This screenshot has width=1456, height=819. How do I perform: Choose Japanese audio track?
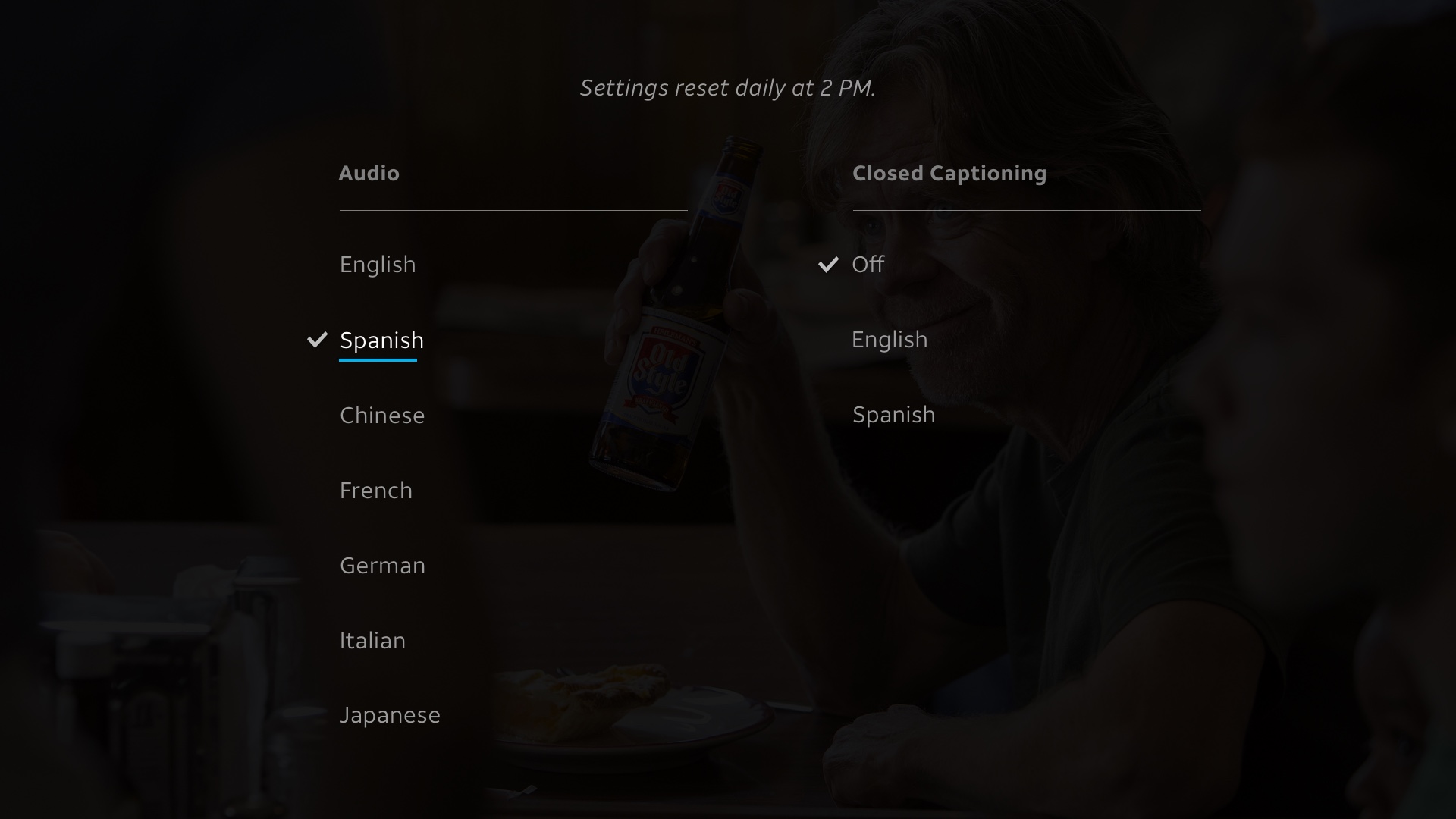tap(390, 716)
